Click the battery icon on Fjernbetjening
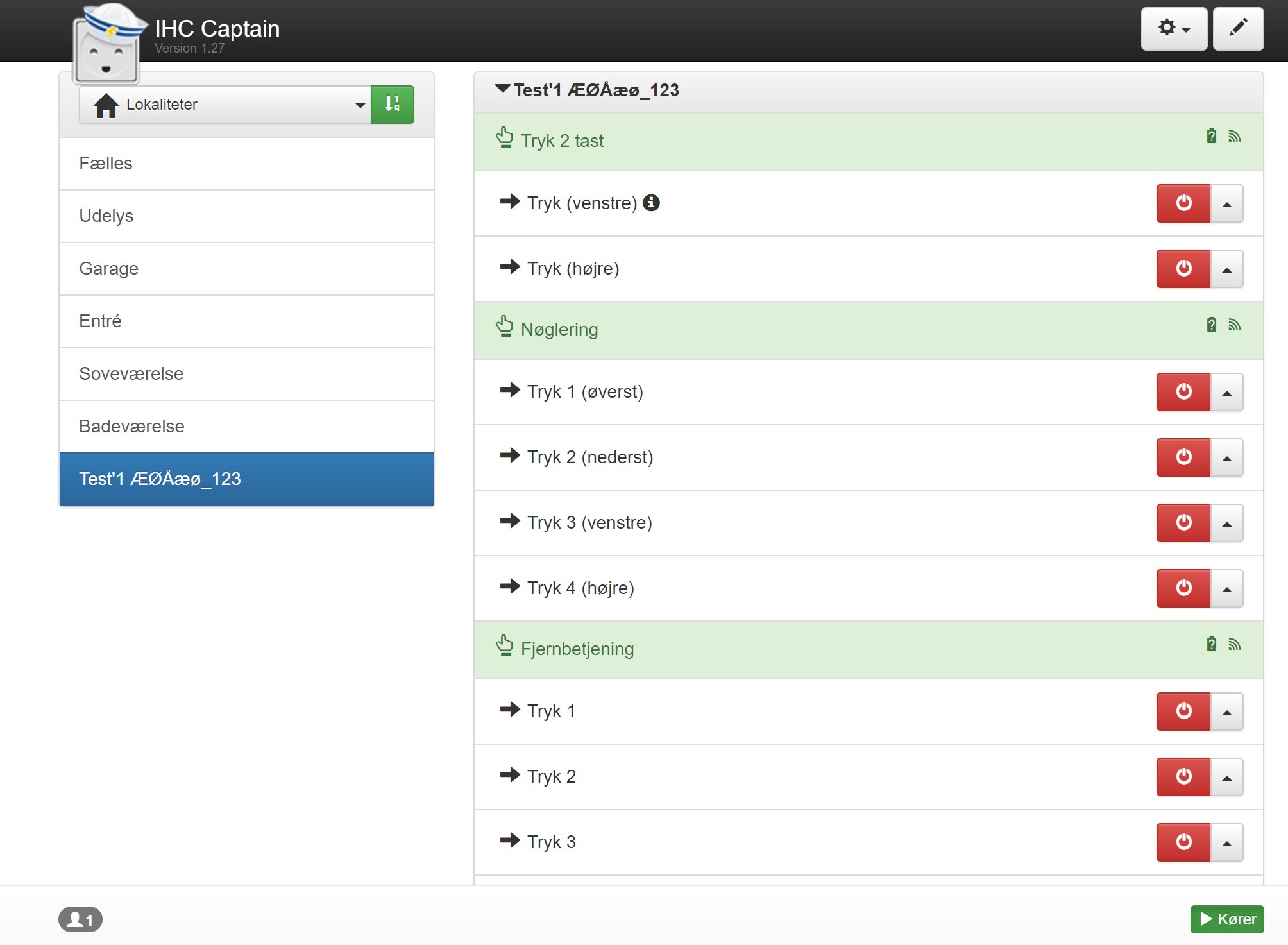Image resolution: width=1288 pixels, height=945 pixels. pos(1211,644)
